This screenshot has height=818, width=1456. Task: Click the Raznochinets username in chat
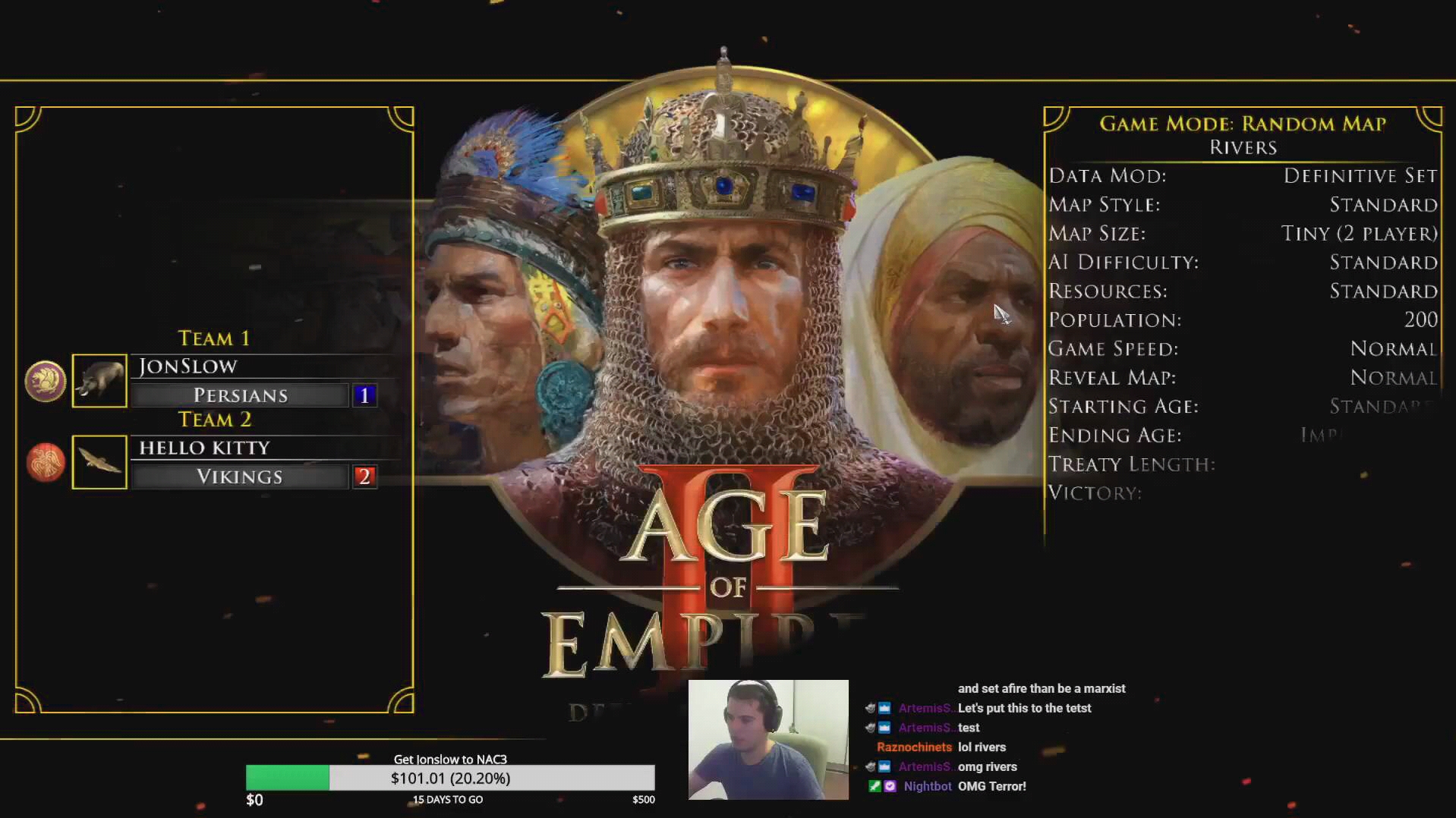point(914,747)
